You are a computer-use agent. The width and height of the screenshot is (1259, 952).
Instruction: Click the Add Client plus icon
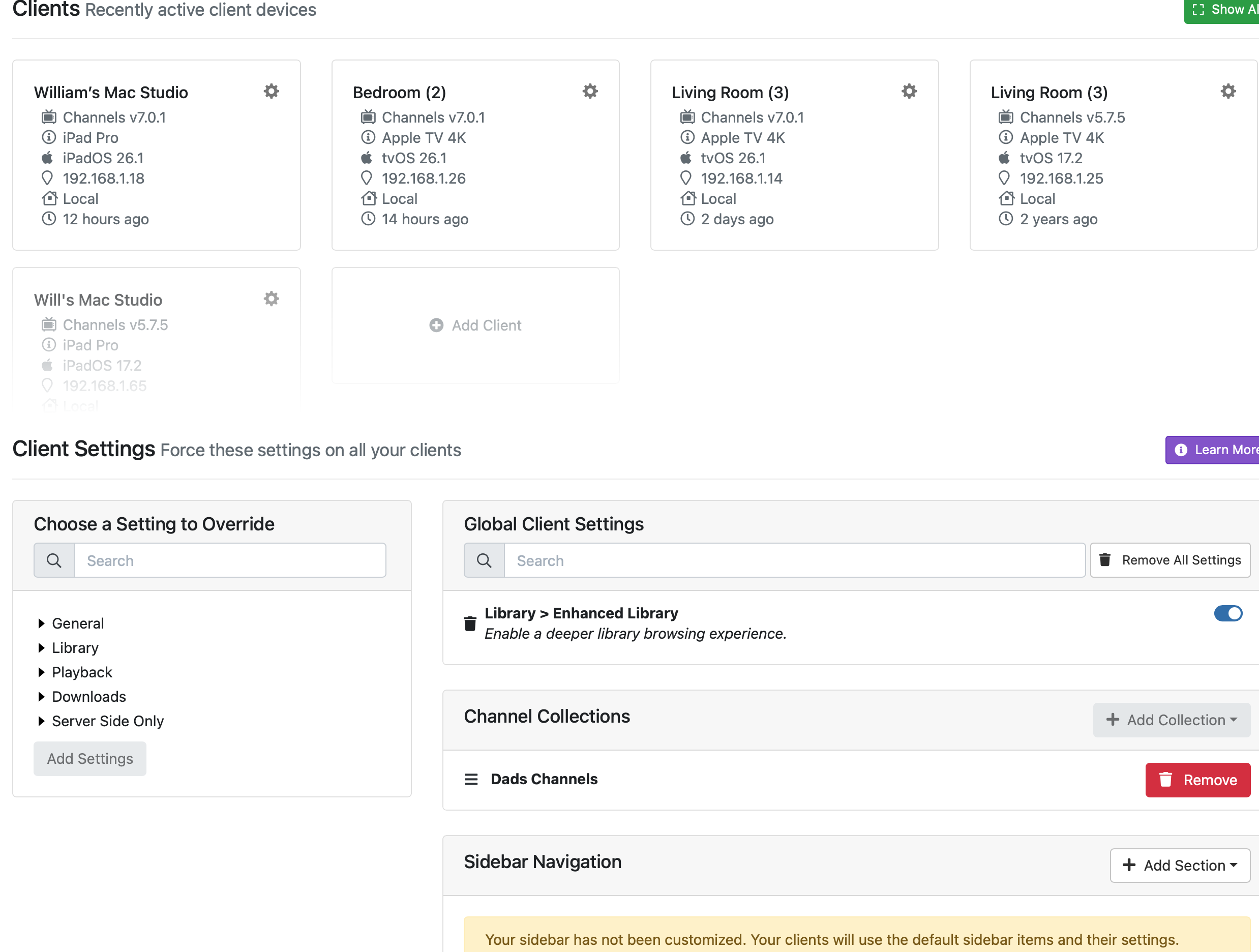coord(437,325)
